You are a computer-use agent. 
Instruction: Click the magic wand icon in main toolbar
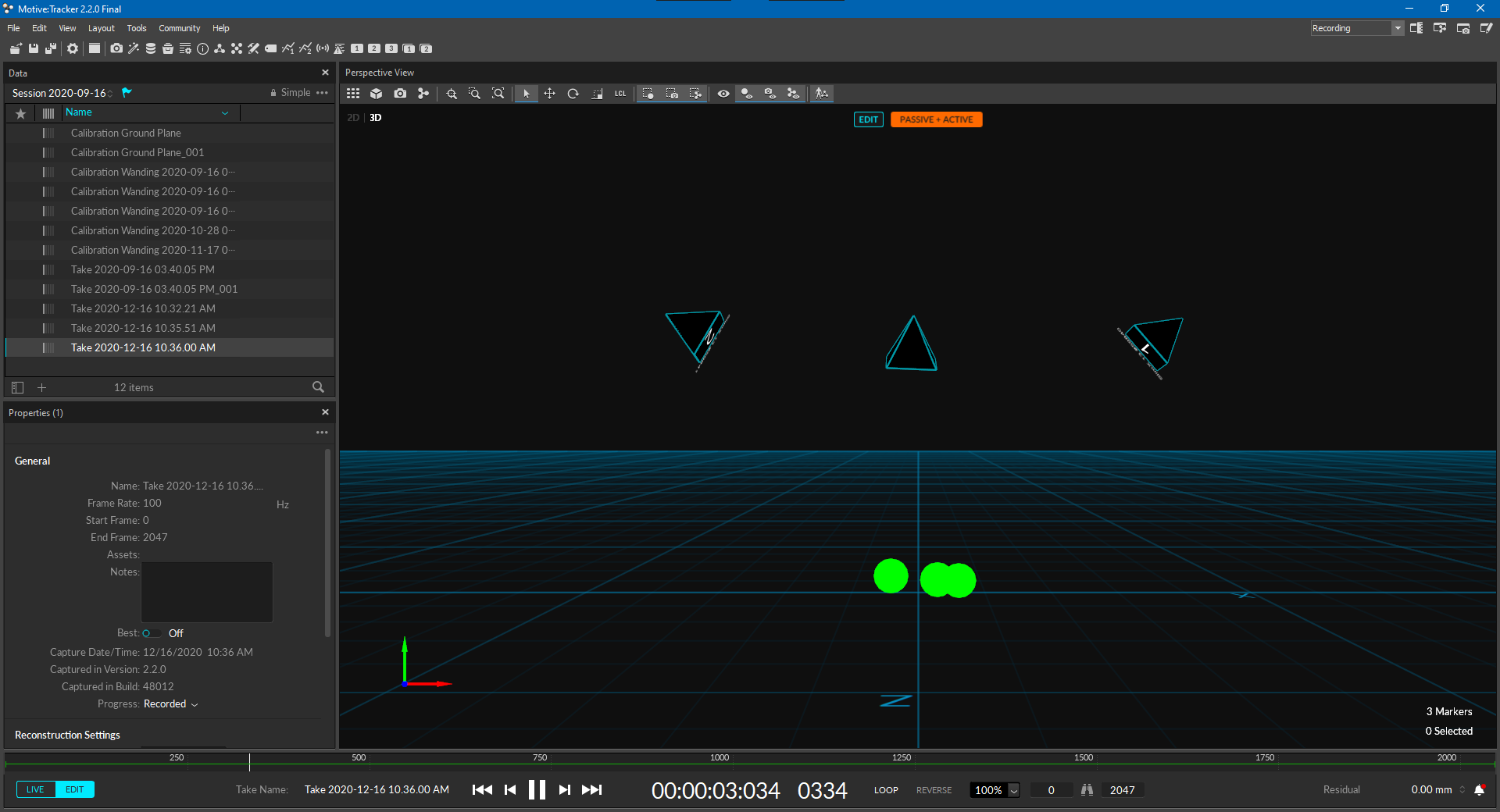pos(134,48)
